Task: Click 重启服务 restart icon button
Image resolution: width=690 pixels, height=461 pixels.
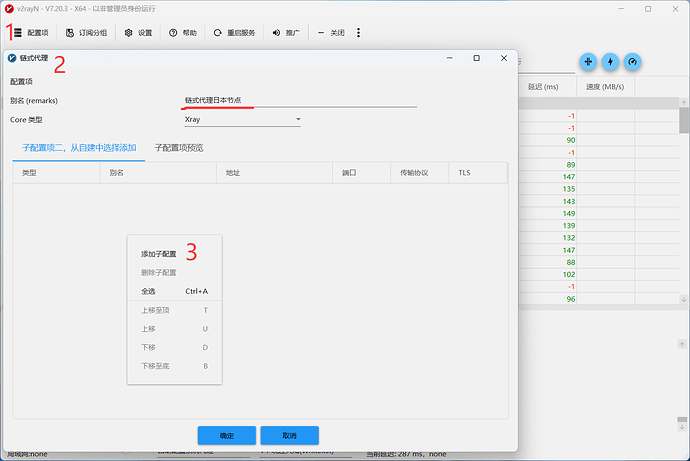Action: click(234, 33)
